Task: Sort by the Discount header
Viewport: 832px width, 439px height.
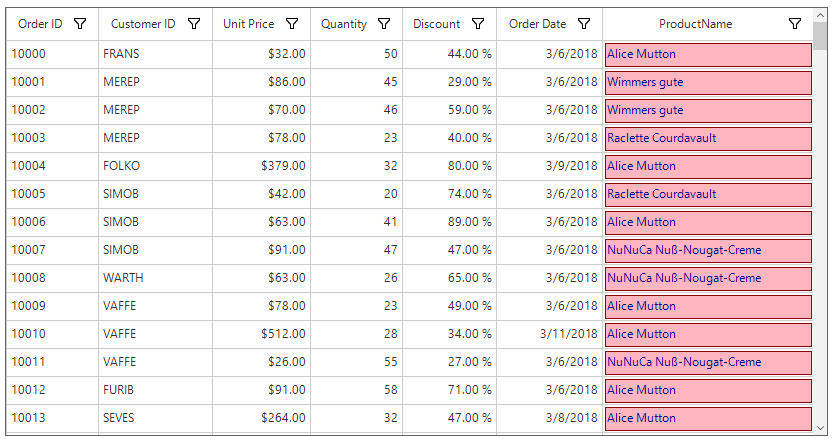Action: pos(437,24)
